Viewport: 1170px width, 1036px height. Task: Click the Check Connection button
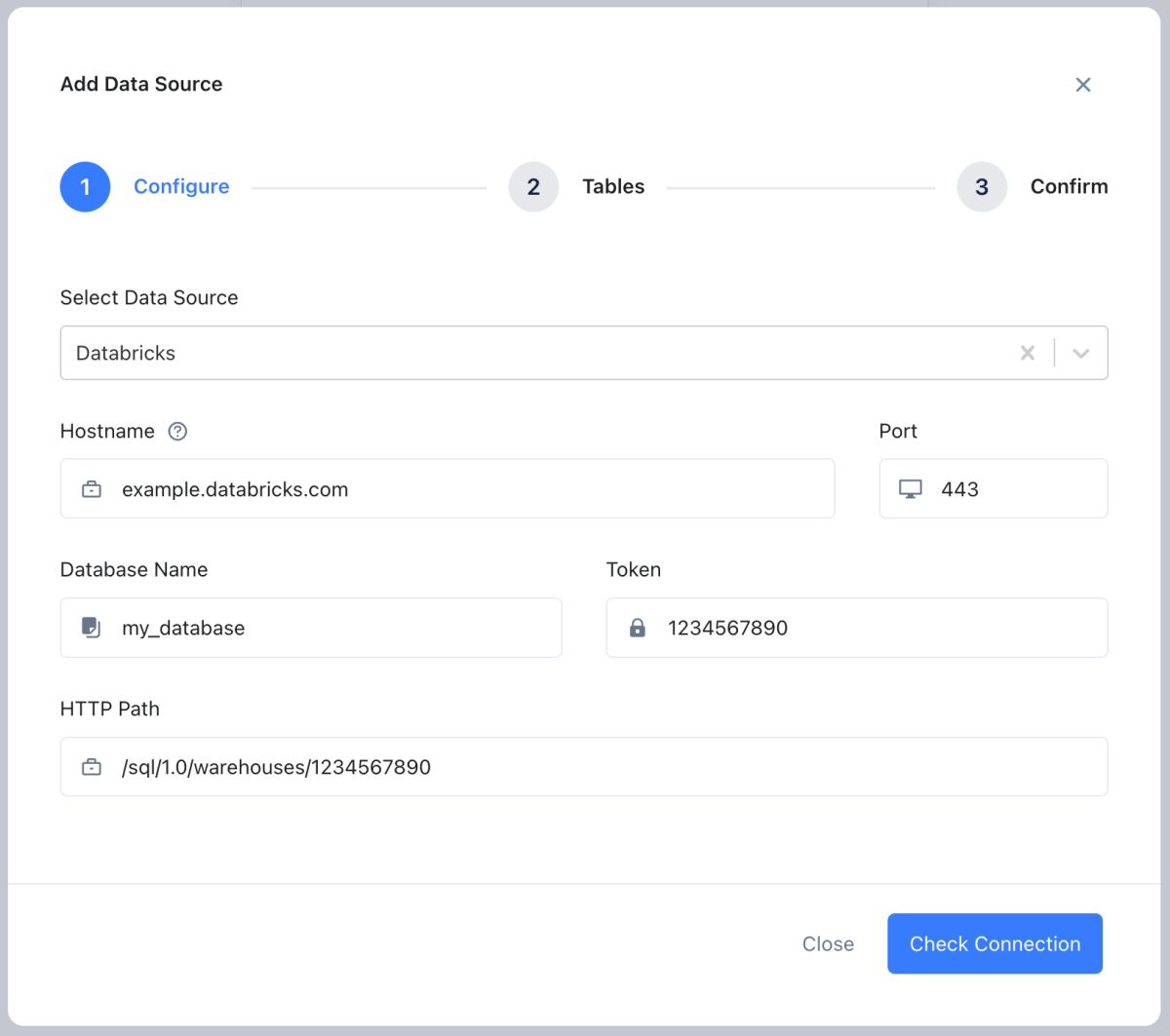pos(994,943)
